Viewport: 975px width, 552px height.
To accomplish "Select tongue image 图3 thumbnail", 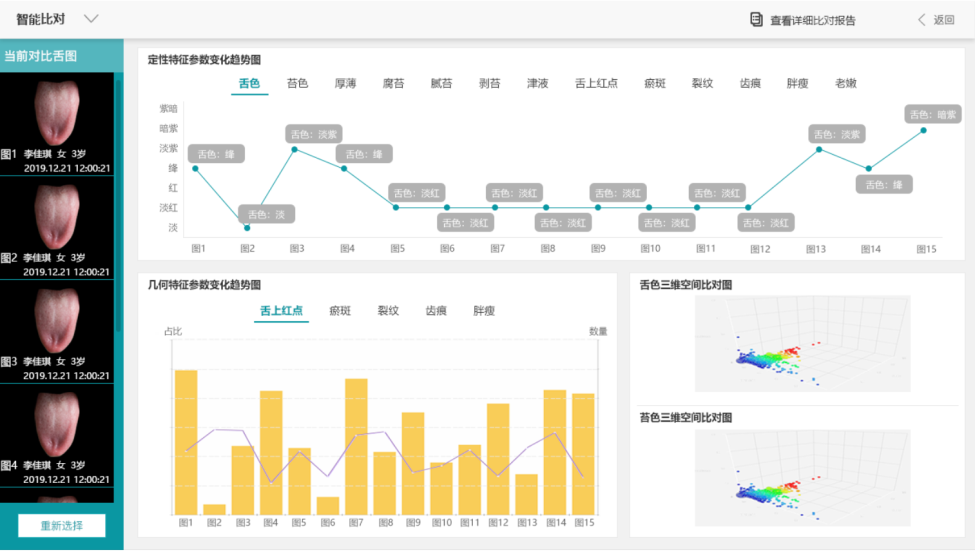I will [57, 332].
